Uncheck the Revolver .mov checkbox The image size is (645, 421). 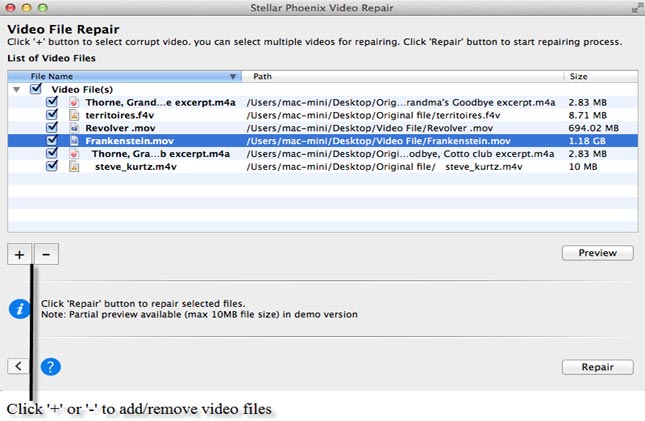coord(52,127)
